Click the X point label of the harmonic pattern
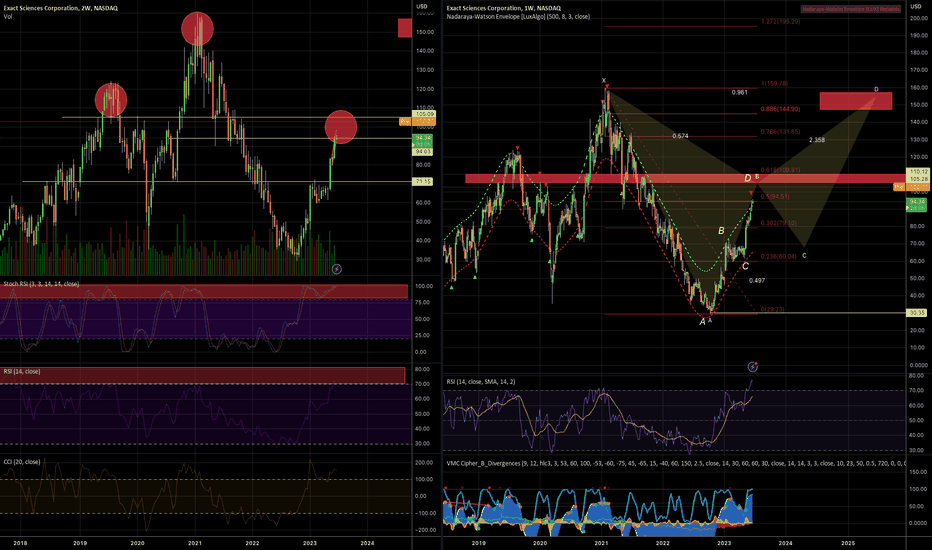Viewport: 932px width, 550px height. 603,80
